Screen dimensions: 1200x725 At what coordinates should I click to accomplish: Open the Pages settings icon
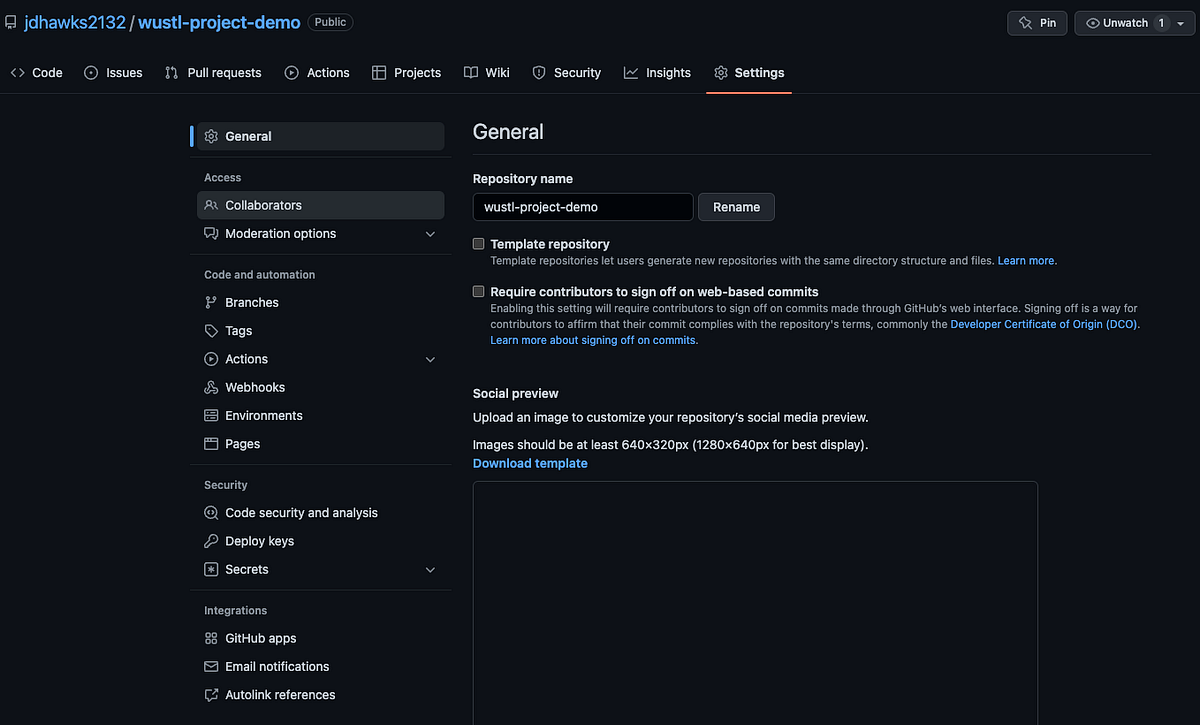pyautogui.click(x=210, y=444)
